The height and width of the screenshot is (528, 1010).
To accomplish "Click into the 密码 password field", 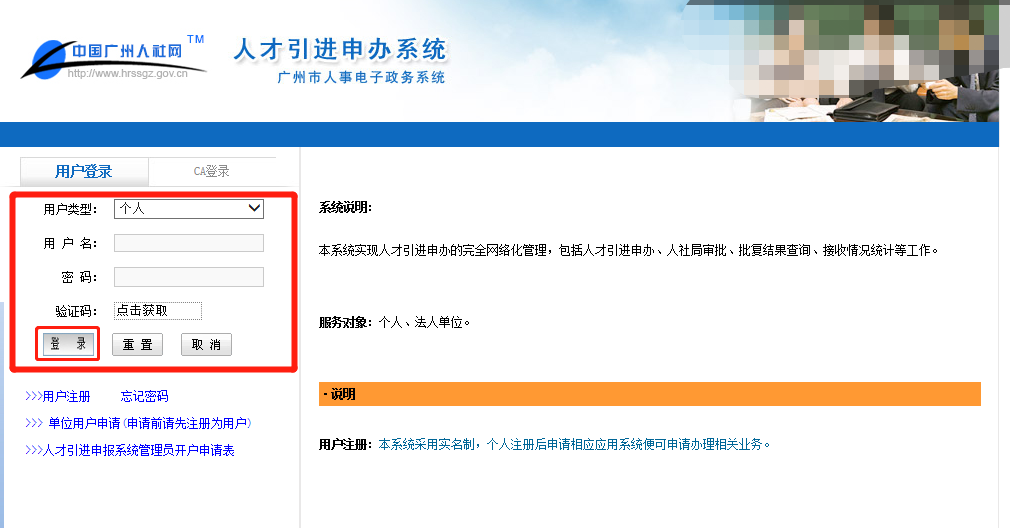I will [x=188, y=277].
